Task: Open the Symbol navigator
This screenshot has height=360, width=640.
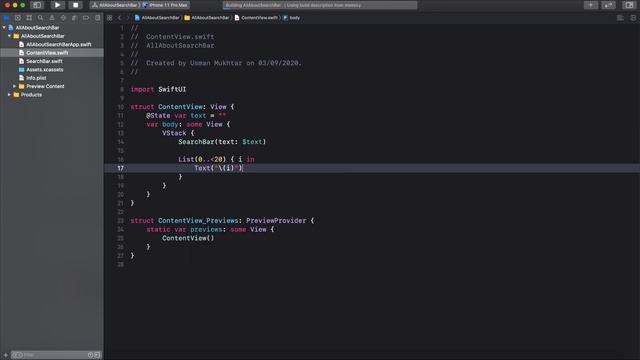Action: pos(29,18)
